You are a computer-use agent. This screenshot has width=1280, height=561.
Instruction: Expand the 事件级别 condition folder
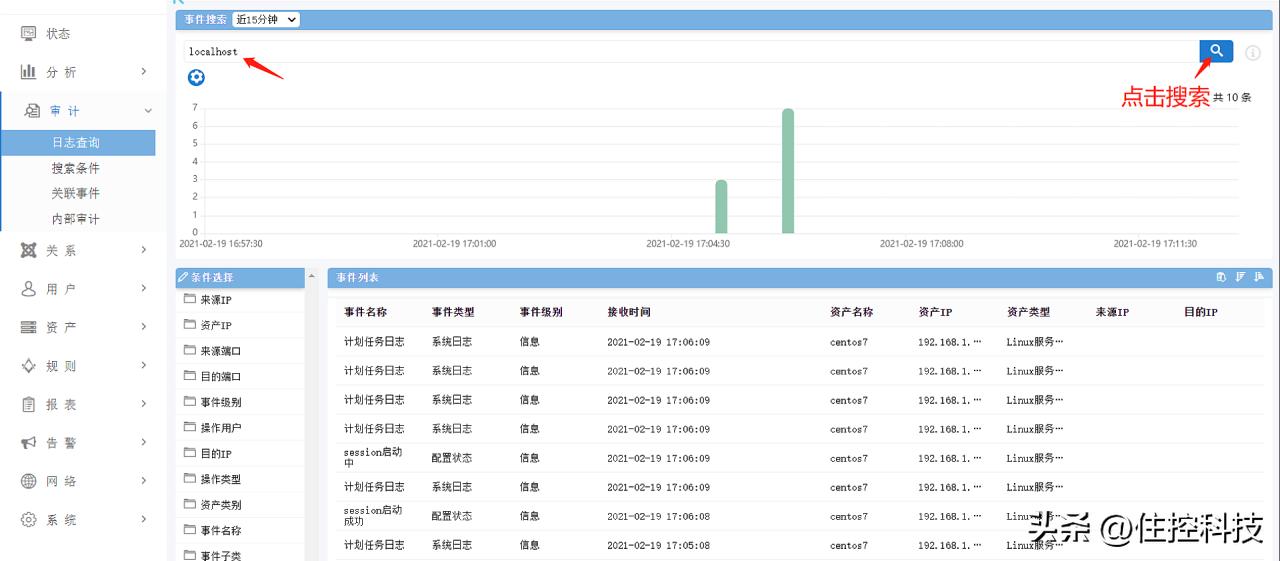pos(220,402)
